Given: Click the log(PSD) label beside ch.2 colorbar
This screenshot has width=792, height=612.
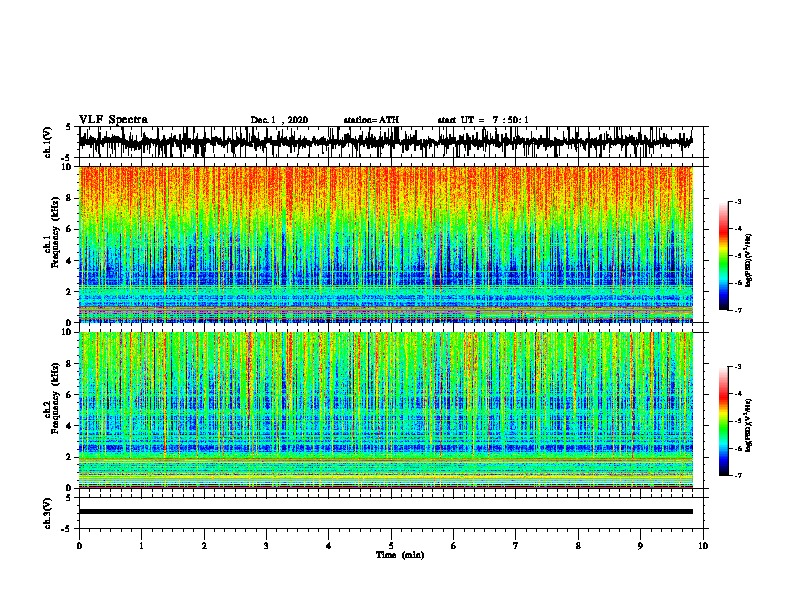Looking at the screenshot, I should [x=749, y=425].
